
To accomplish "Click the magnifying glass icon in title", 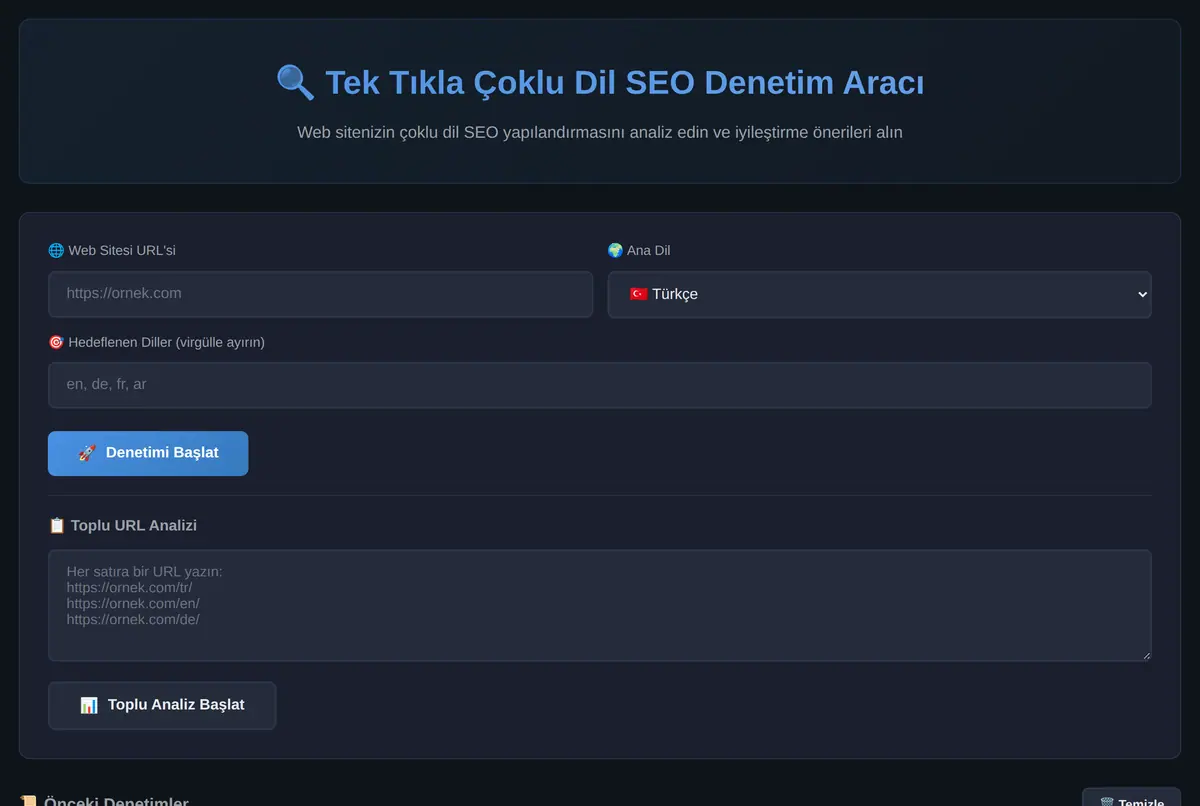I will (296, 82).
